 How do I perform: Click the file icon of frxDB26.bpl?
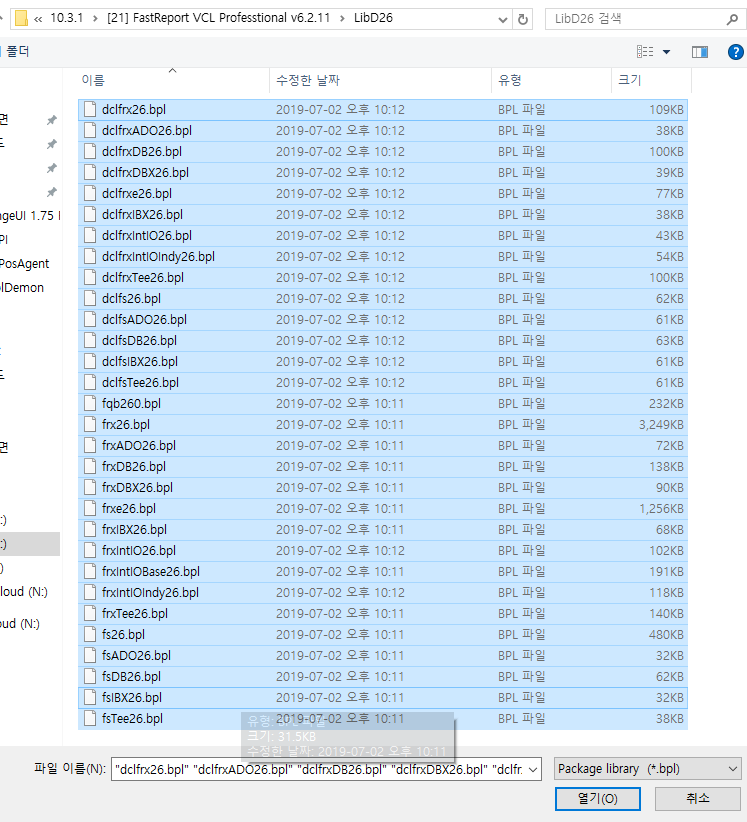(x=90, y=467)
